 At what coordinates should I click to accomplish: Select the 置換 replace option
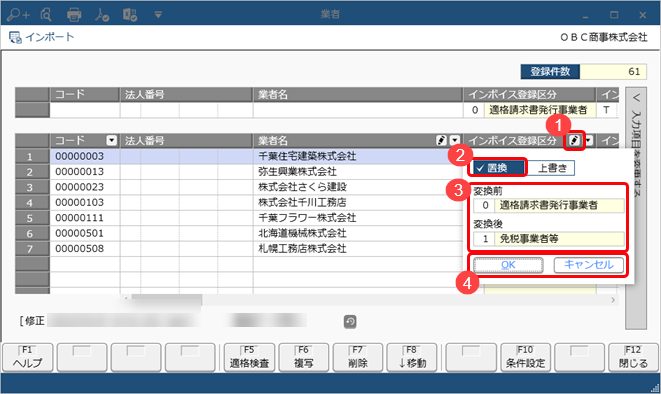(498, 168)
